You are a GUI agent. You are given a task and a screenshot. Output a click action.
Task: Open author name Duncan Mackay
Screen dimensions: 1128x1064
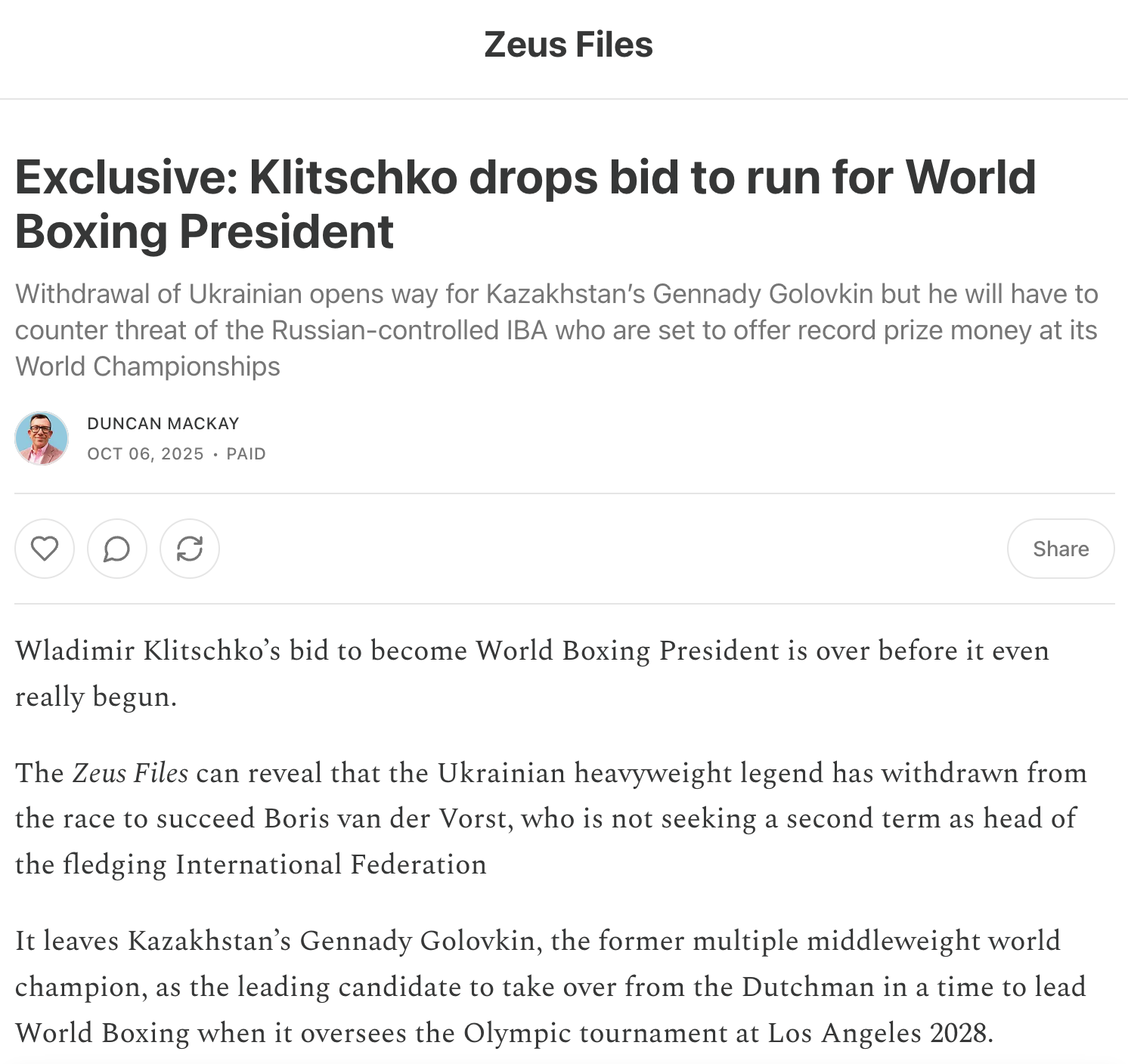163,423
